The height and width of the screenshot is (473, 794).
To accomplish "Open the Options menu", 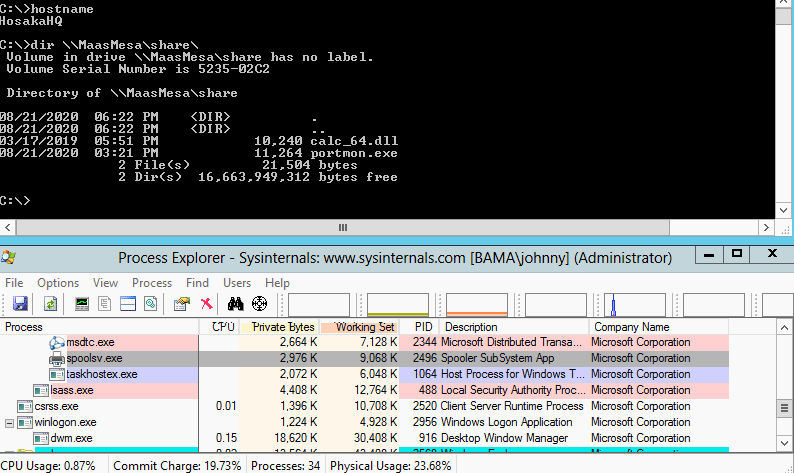I will [x=58, y=283].
